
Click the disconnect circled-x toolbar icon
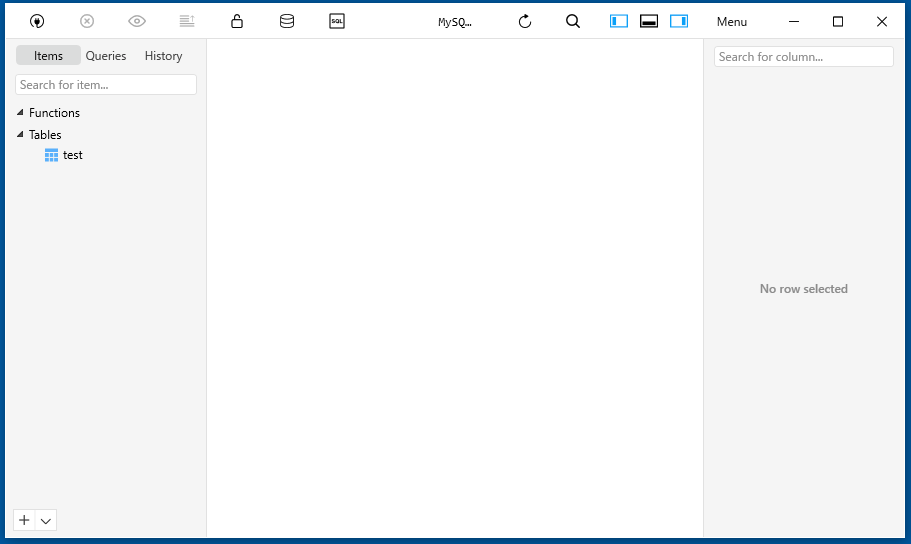(x=87, y=22)
